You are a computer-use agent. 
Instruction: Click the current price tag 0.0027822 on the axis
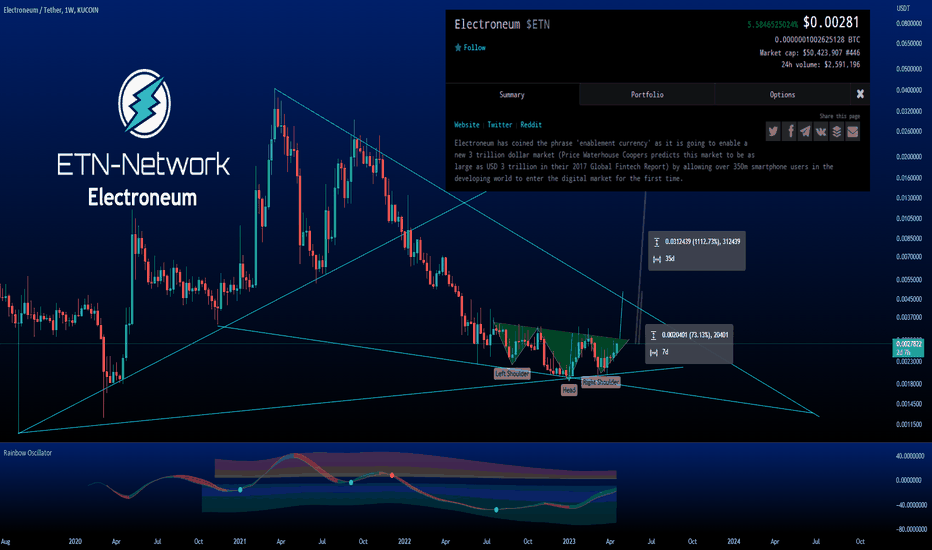point(908,348)
